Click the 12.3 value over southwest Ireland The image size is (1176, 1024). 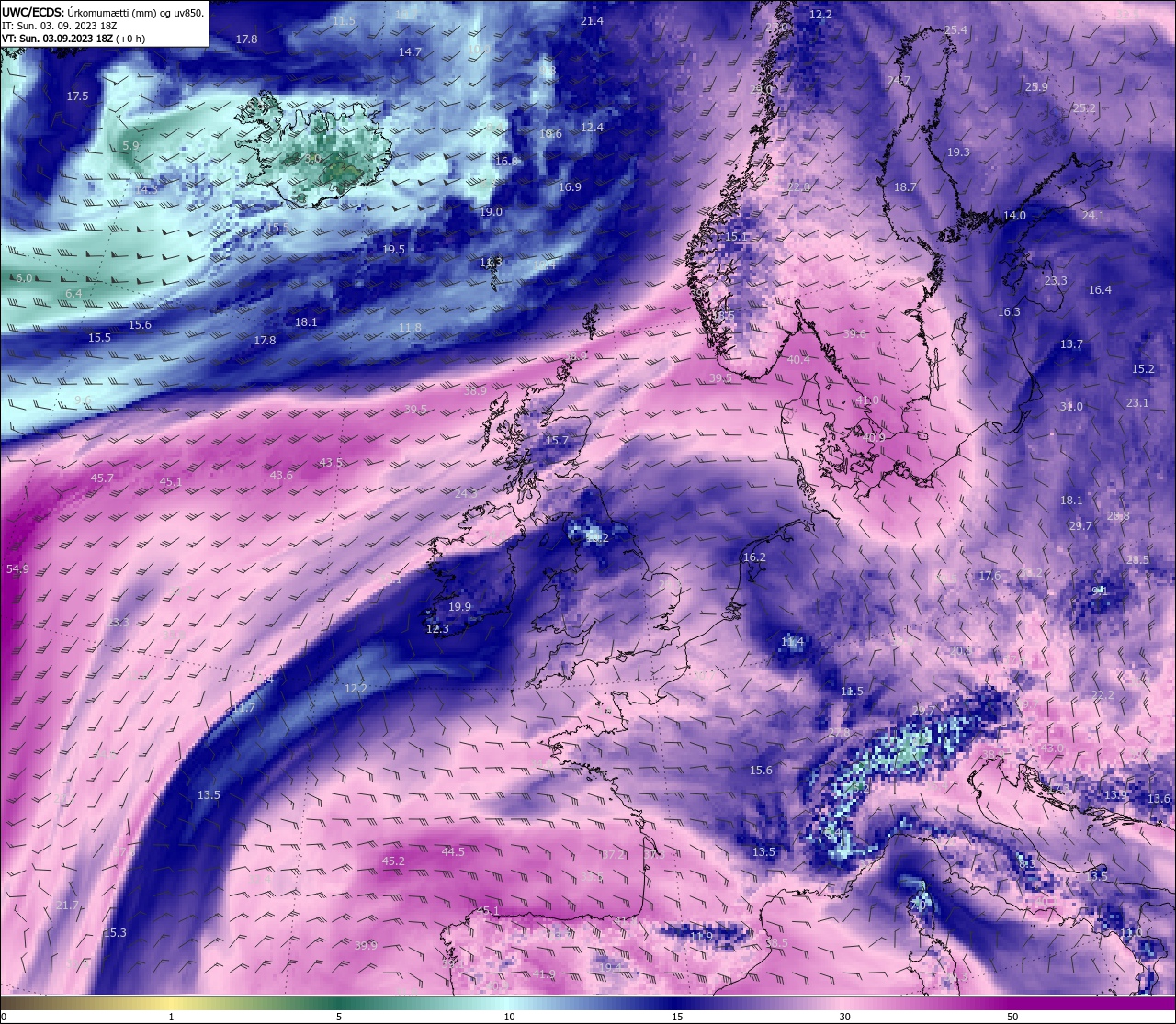(x=437, y=629)
